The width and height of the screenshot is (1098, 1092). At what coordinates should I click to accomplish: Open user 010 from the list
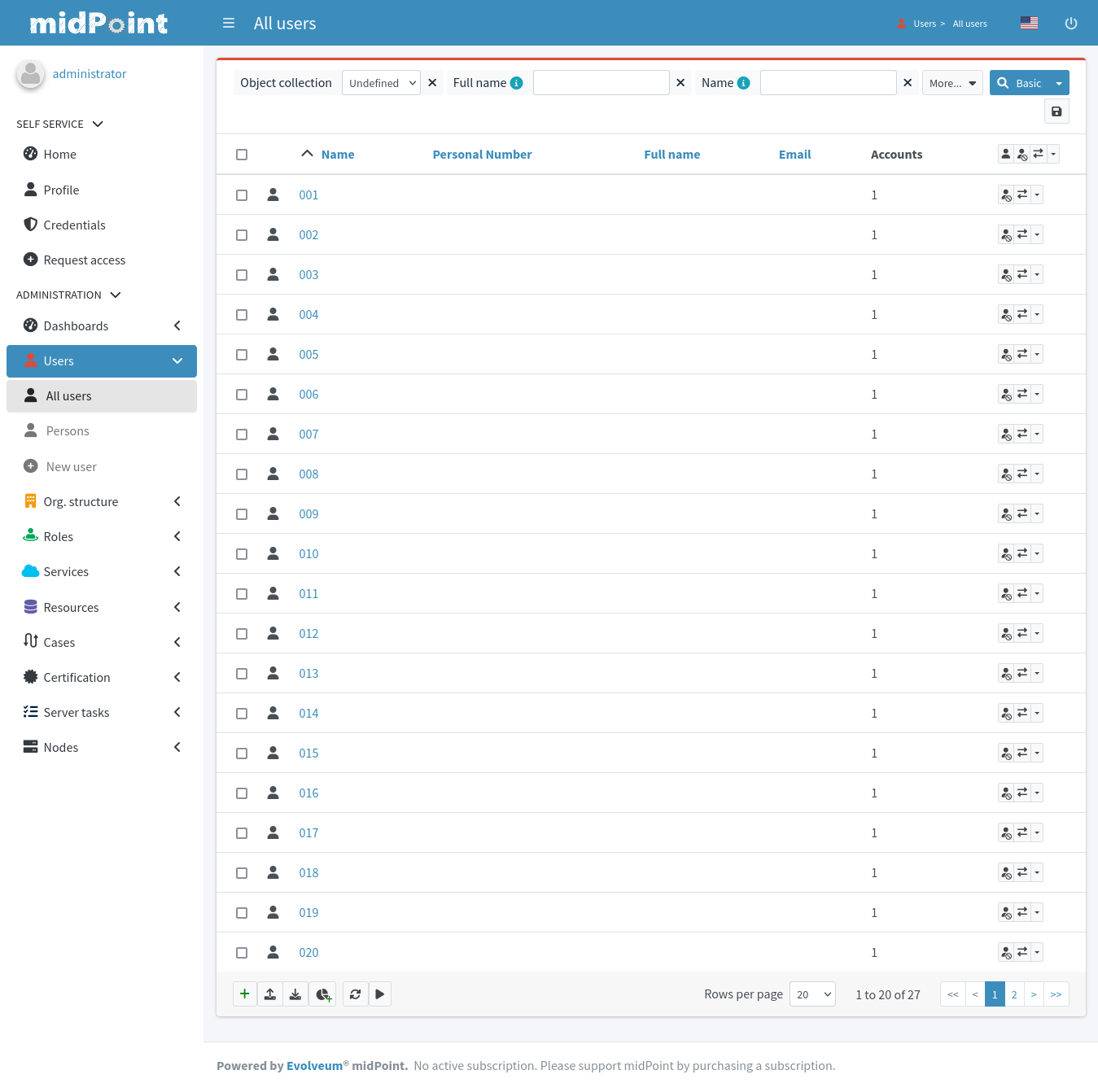(308, 554)
